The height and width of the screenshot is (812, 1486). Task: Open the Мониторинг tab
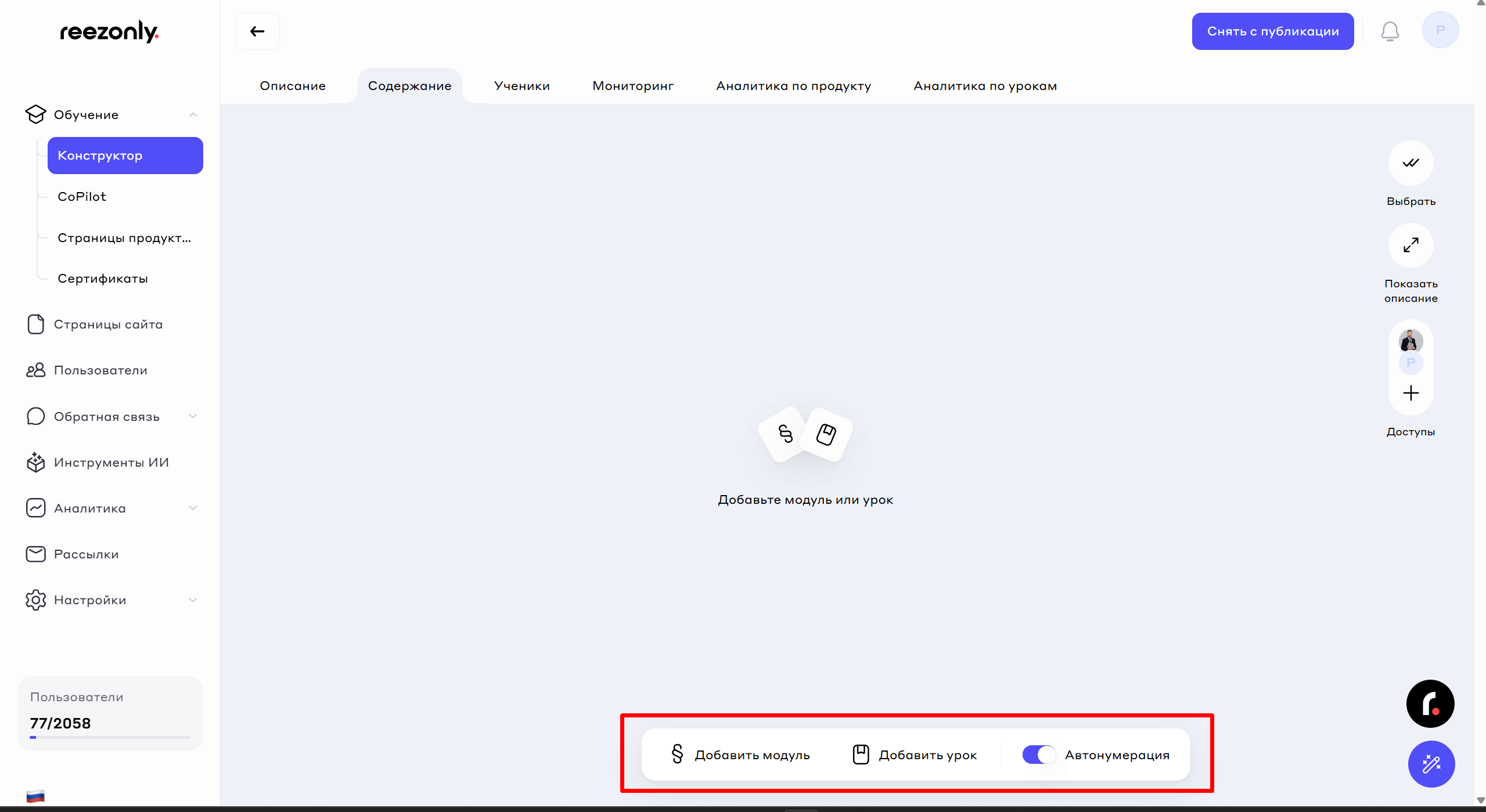pos(632,86)
